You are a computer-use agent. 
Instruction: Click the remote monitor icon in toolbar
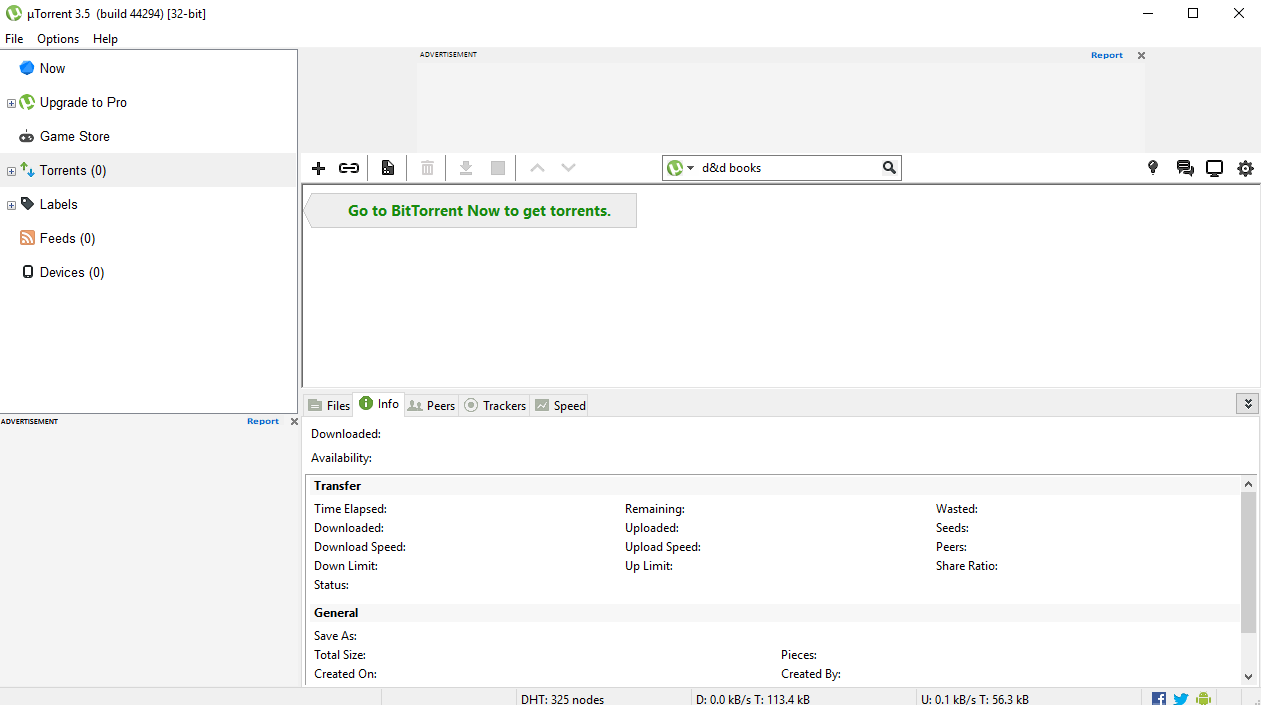(1214, 168)
